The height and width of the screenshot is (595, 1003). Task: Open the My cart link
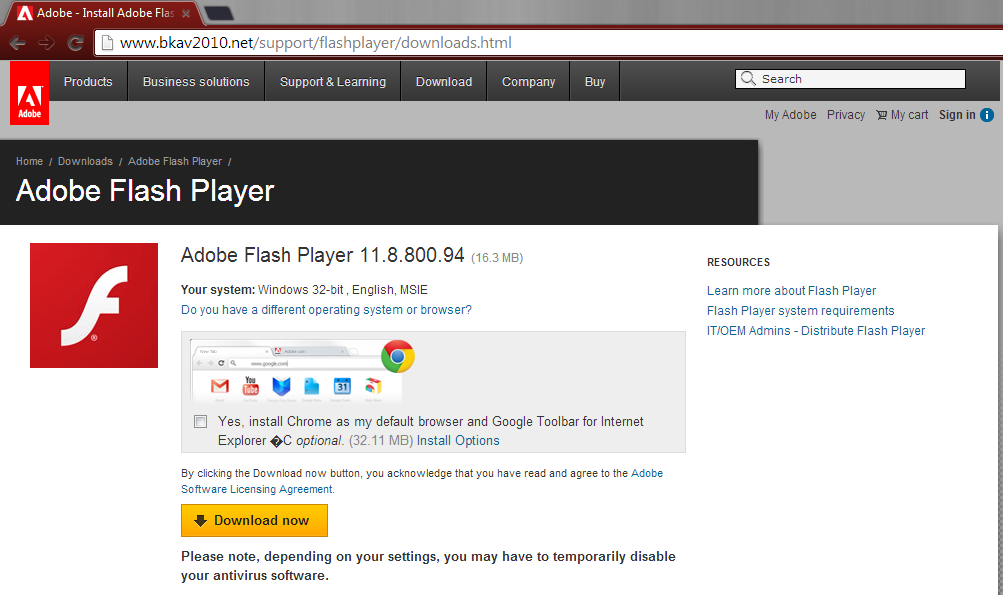[909, 115]
